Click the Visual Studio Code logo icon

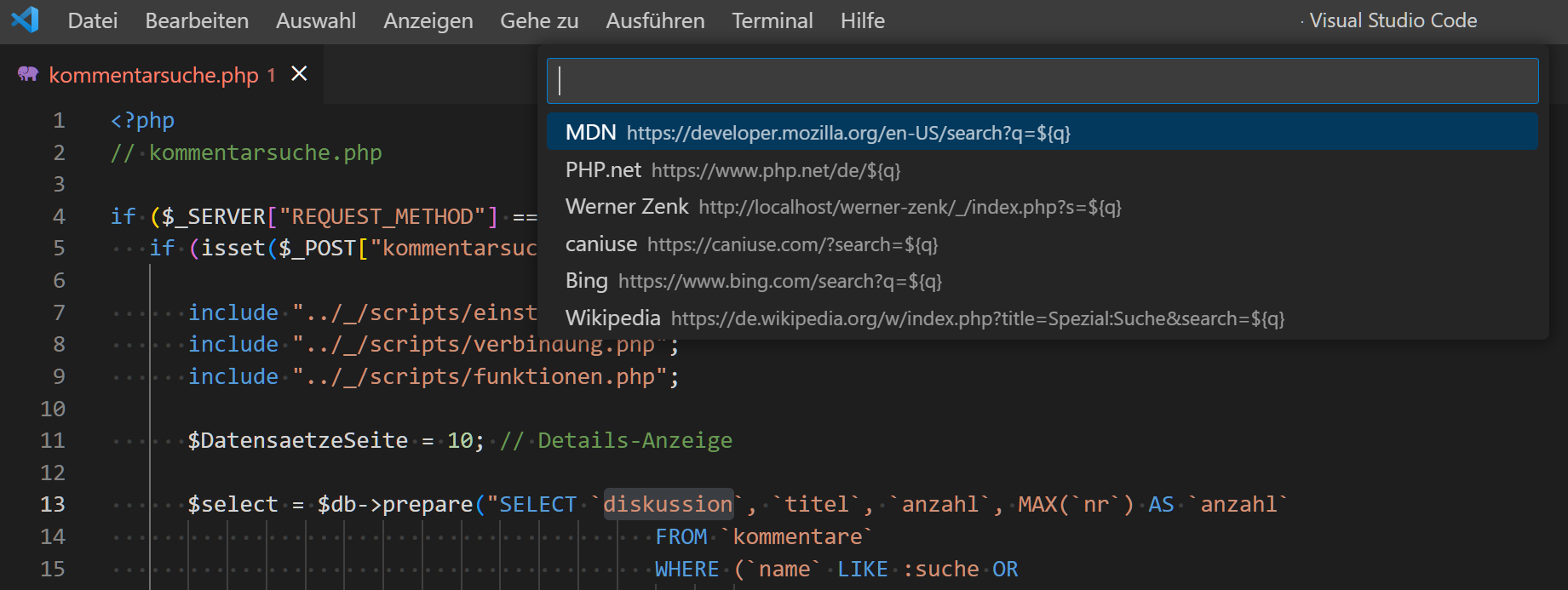[25, 20]
